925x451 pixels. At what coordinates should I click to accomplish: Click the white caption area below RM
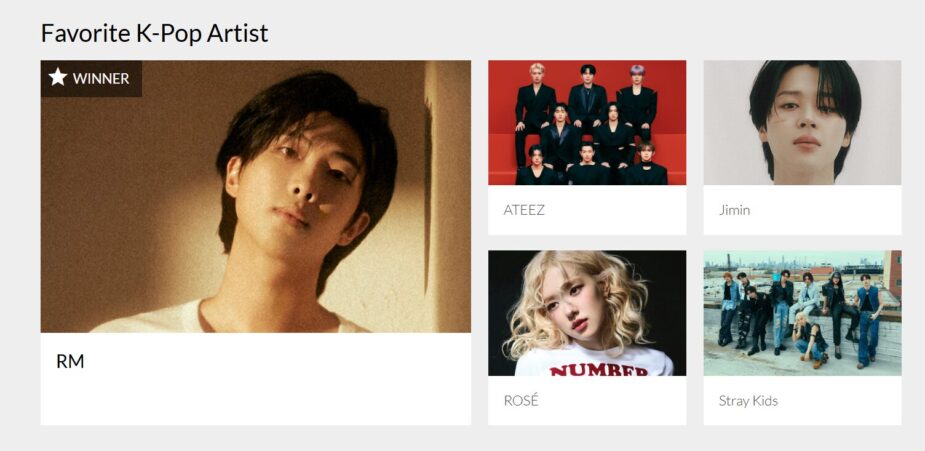tap(255, 378)
